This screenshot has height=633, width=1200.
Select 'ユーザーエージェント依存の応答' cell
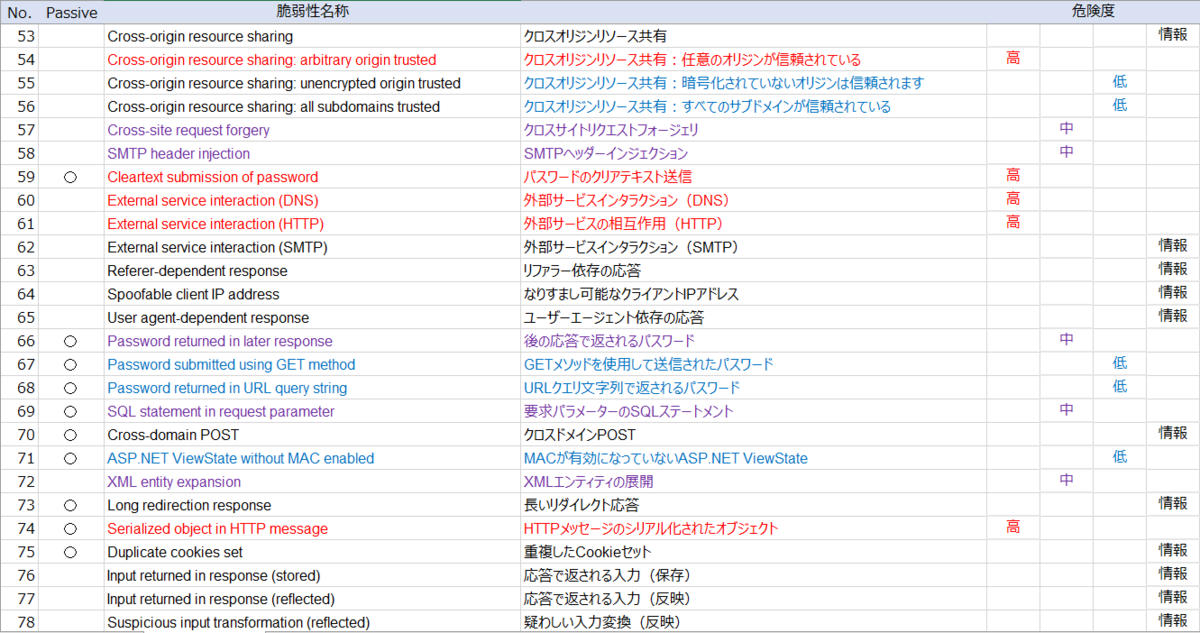754,318
